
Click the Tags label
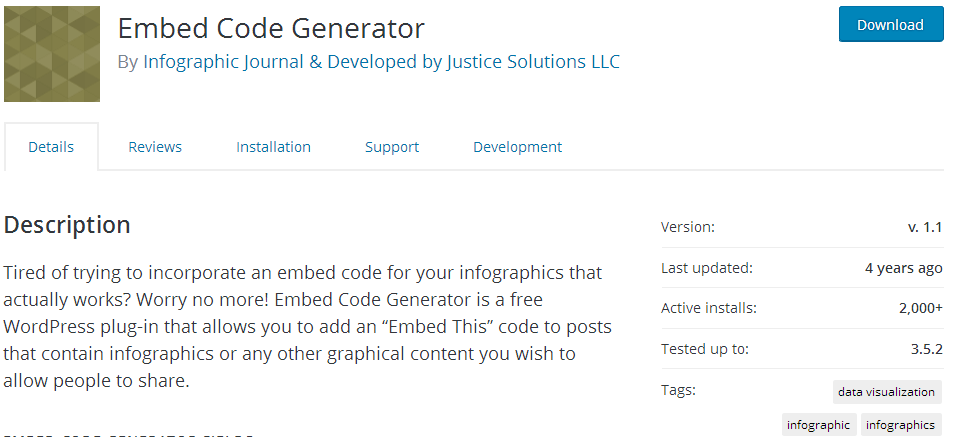[x=678, y=390]
